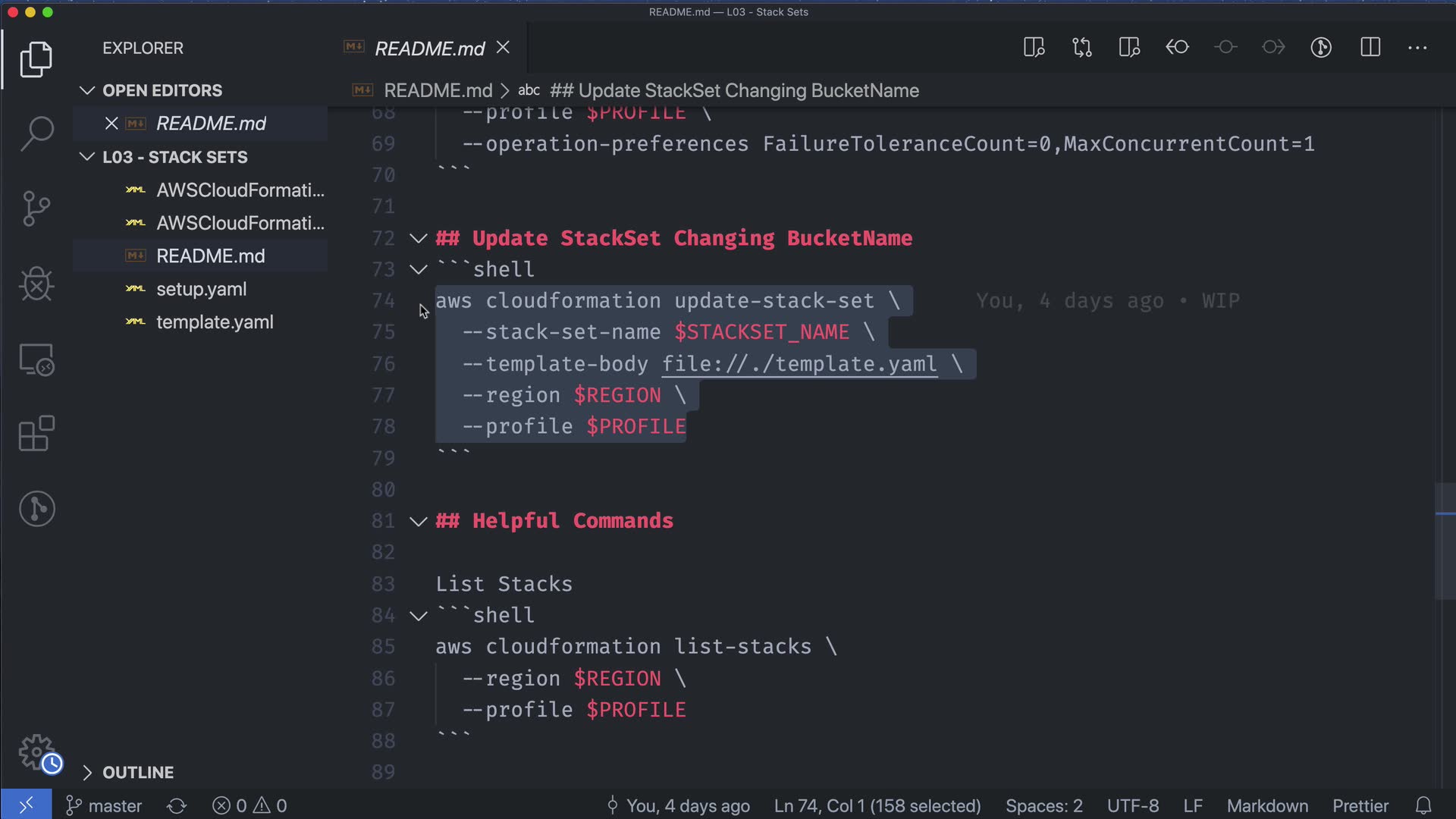Open the Search view in activity bar
The image size is (1456, 819).
(x=36, y=133)
